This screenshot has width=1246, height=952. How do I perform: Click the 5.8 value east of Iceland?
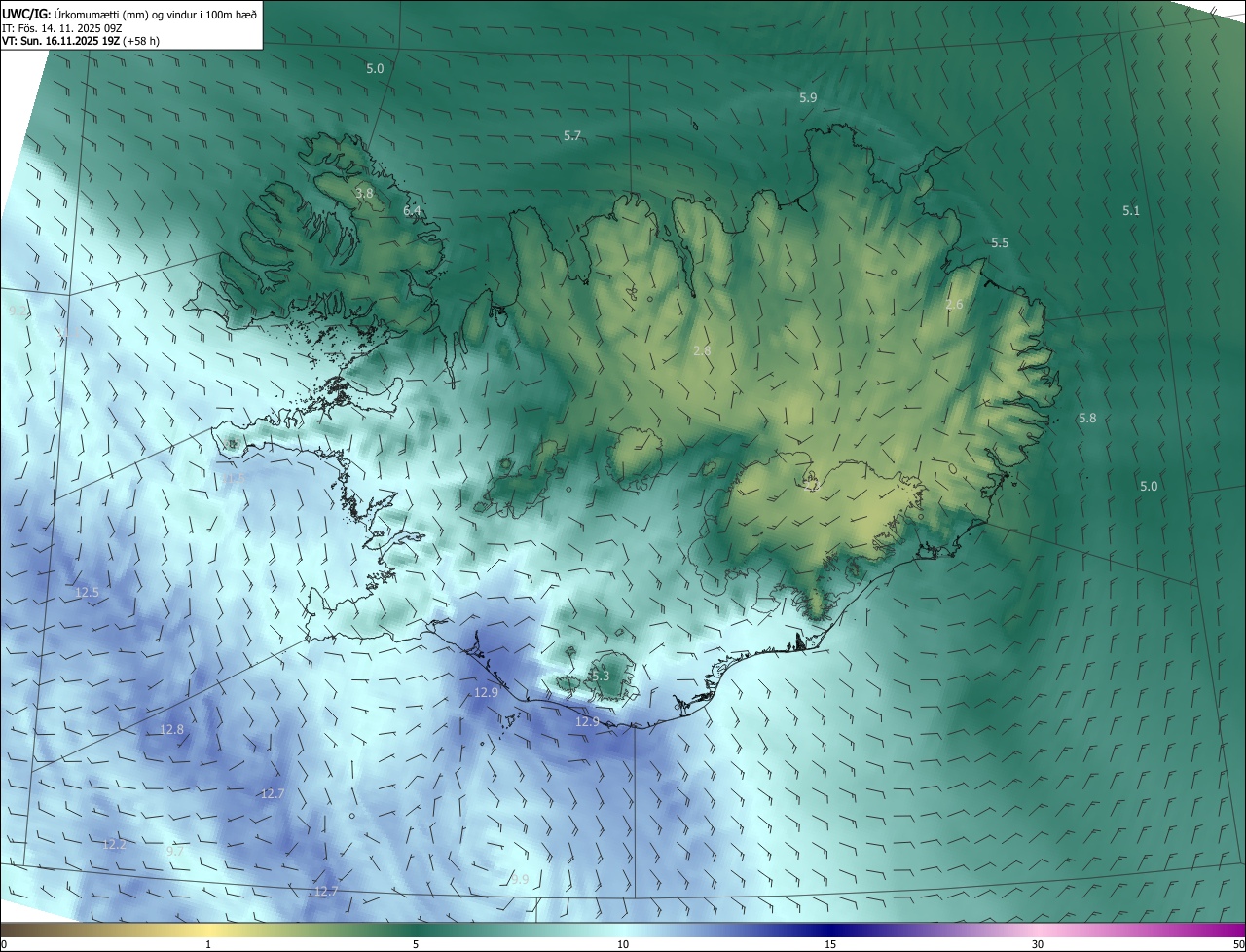1087,418
